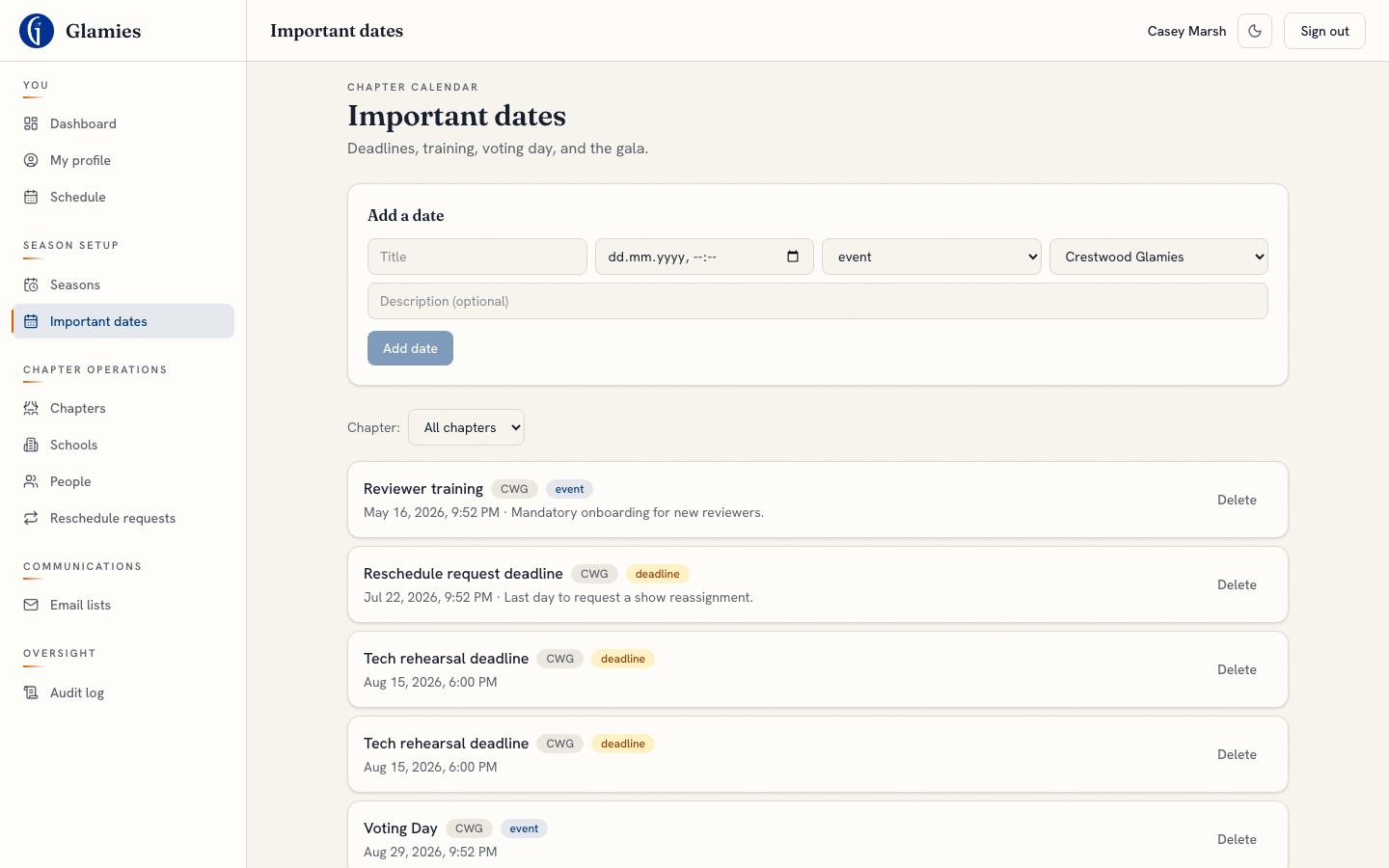Click the Sign out button
Viewport: 1389px width, 868px height.
pyautogui.click(x=1324, y=31)
